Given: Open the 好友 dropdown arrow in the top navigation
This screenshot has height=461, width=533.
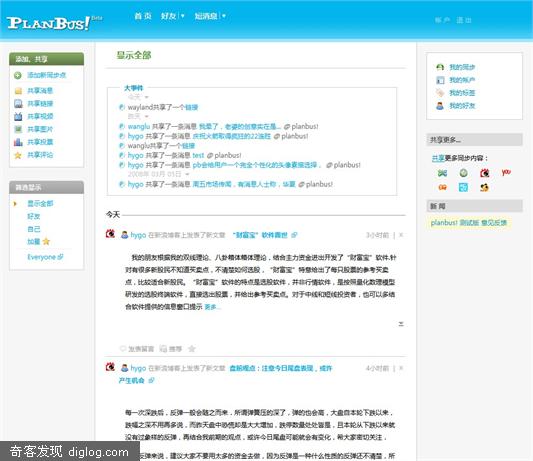Looking at the screenshot, I should tap(183, 16).
